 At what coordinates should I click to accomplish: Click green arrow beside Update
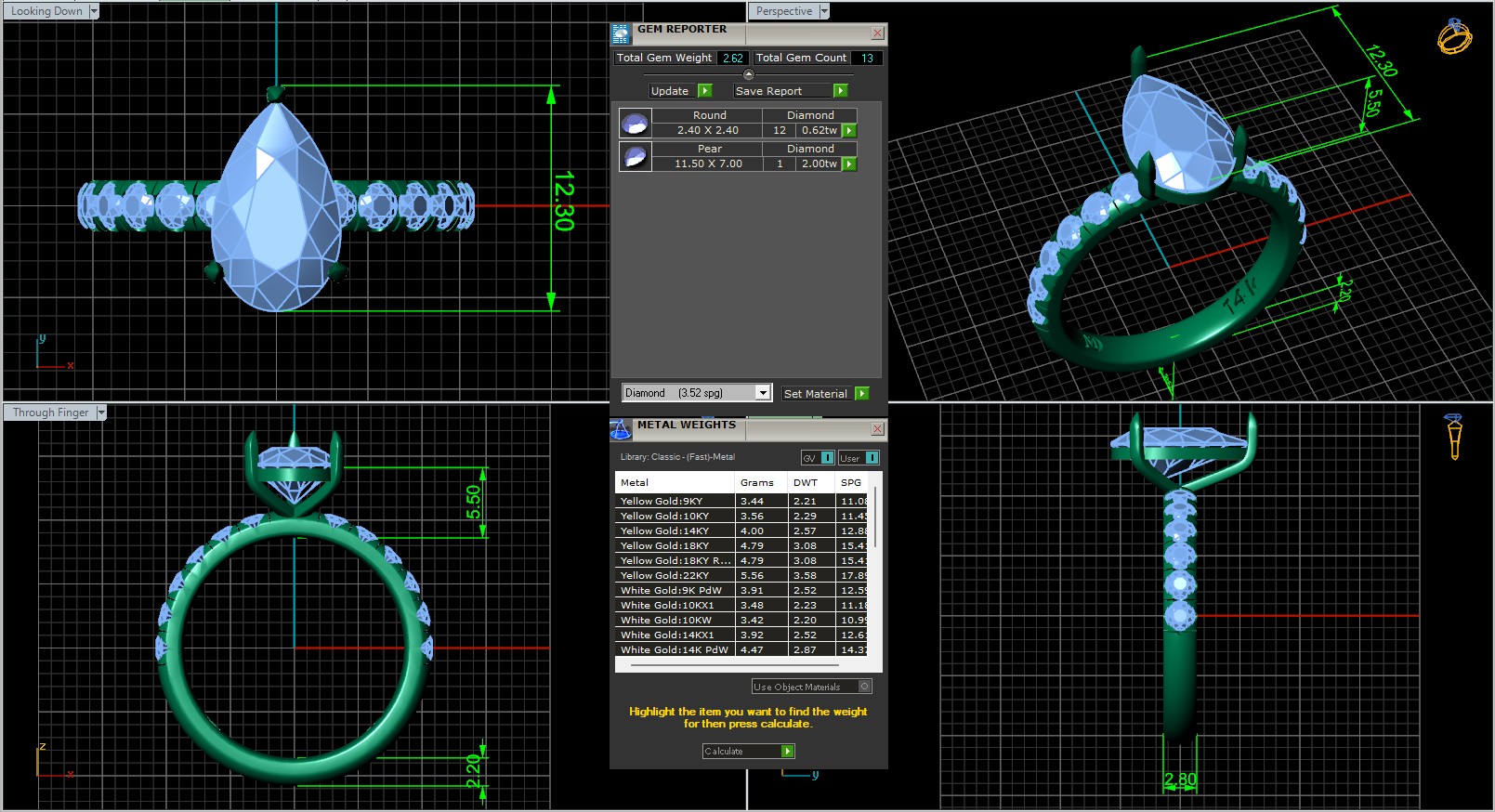coord(705,91)
